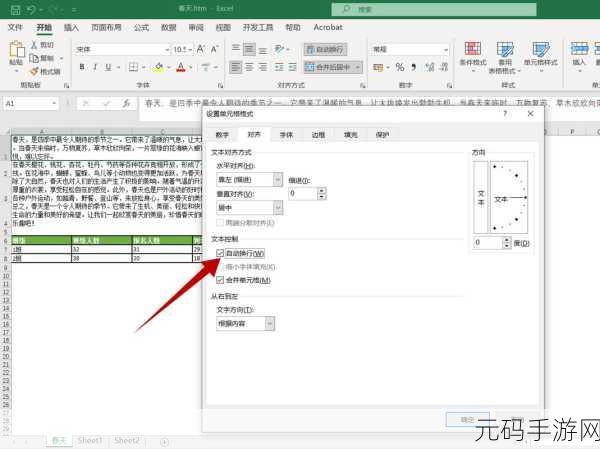This screenshot has height=449, width=600.
Task: Click the decrease indent icon
Action: point(279,67)
